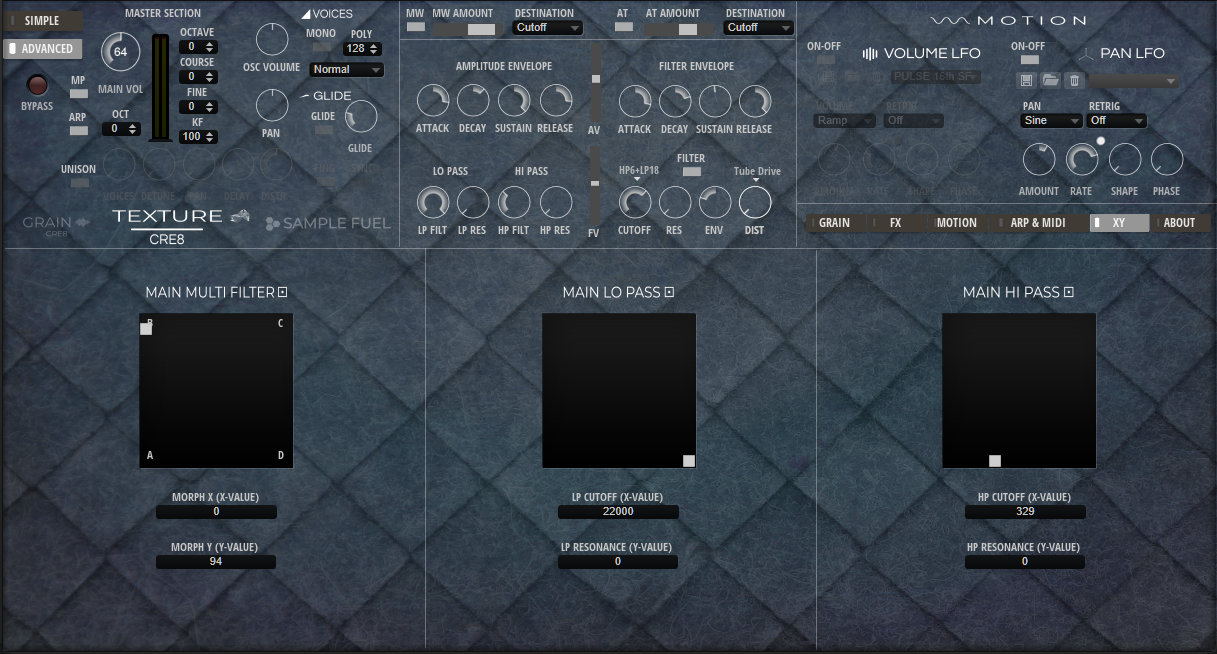Click the KF 100 stepper arrows
The height and width of the screenshot is (654, 1217).
[211, 137]
